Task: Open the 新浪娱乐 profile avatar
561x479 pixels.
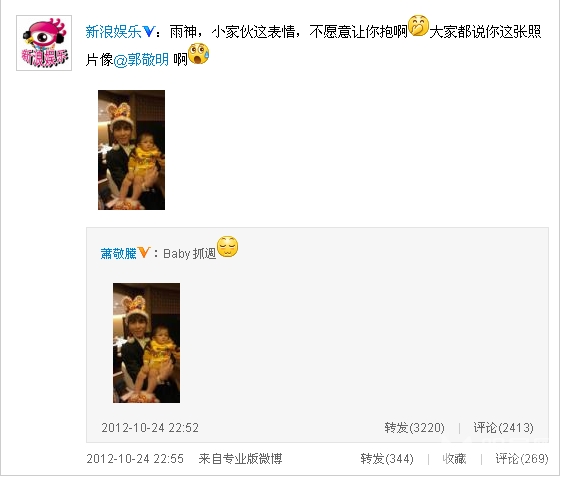Action: pos(44,43)
